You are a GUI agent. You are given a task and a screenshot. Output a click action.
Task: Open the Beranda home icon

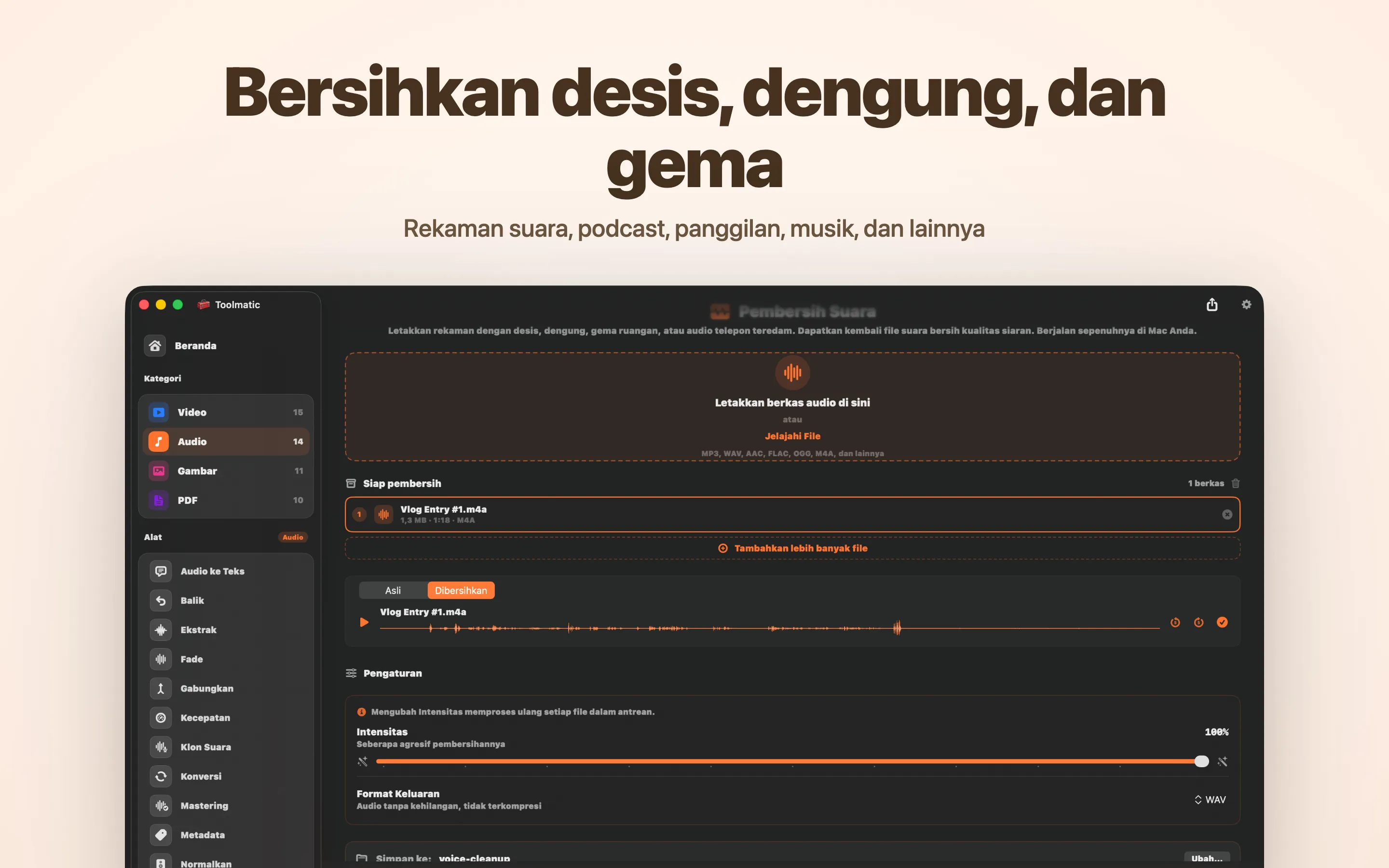click(x=155, y=346)
